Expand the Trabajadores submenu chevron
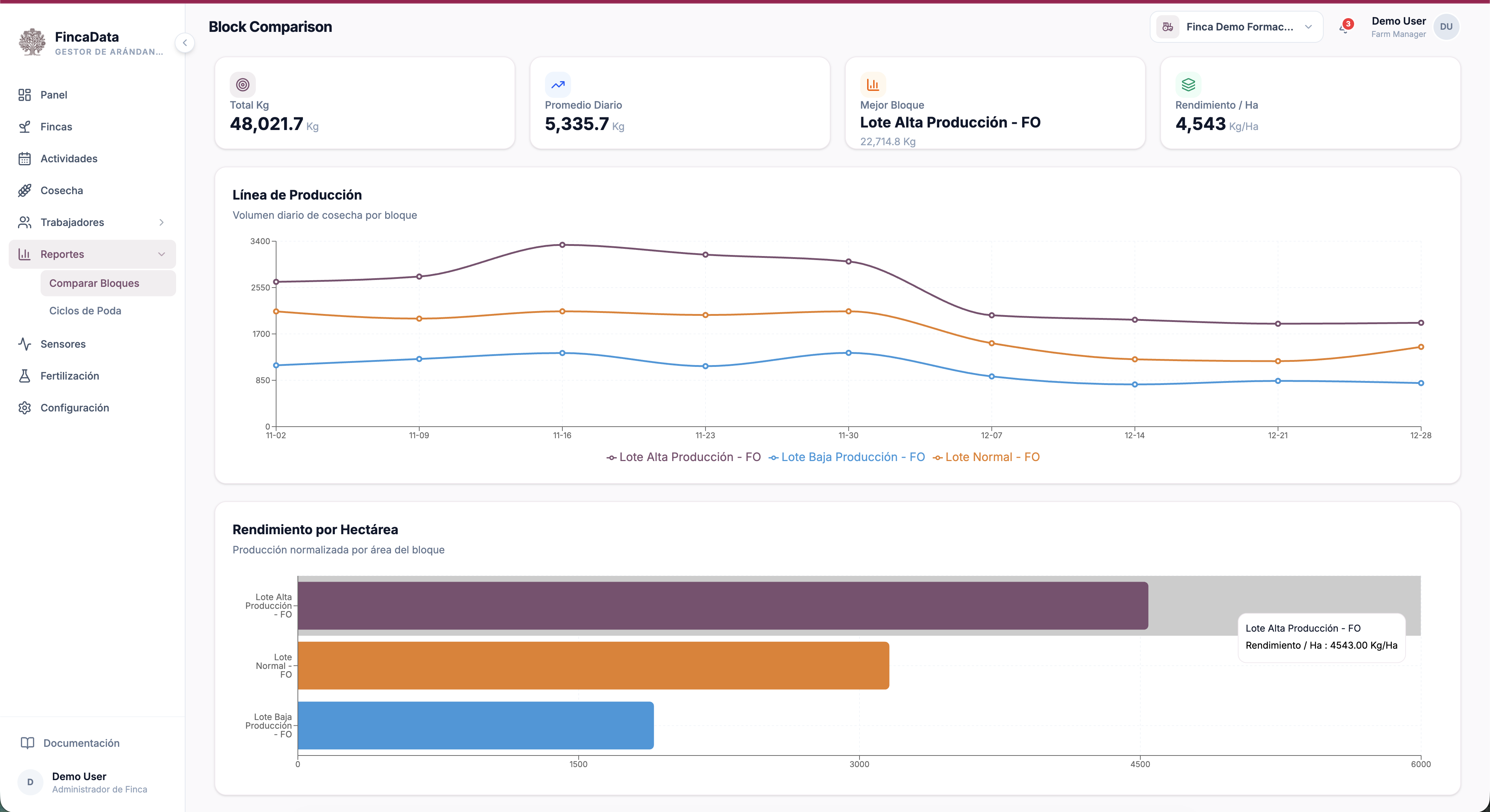1490x812 pixels. [x=161, y=222]
